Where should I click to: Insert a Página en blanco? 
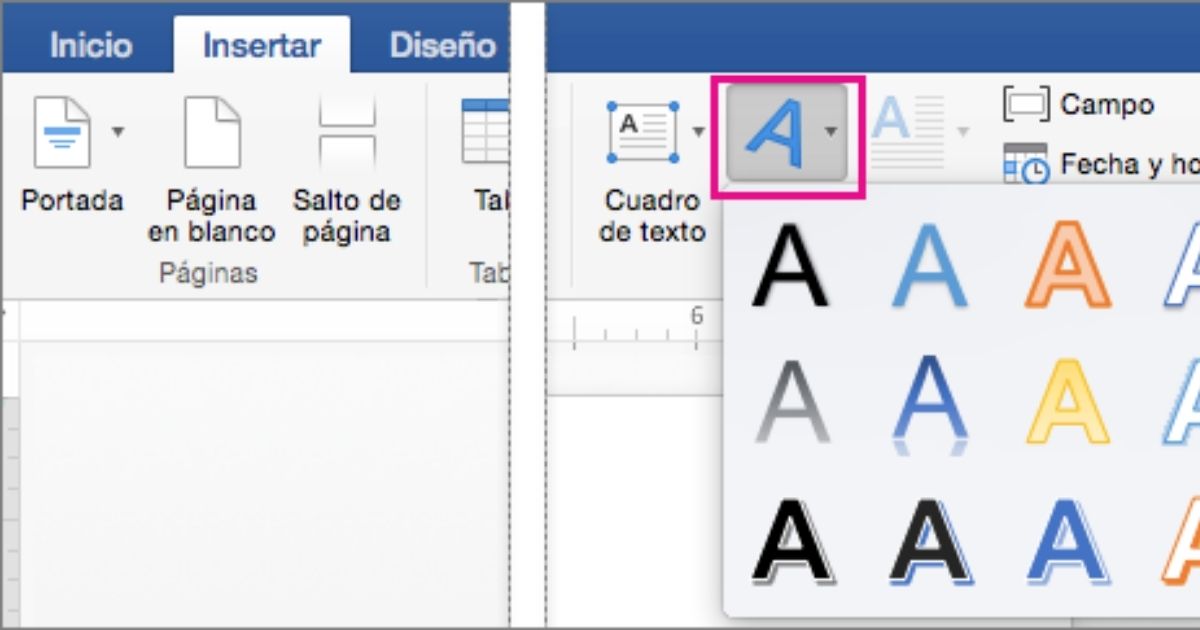click(x=212, y=132)
